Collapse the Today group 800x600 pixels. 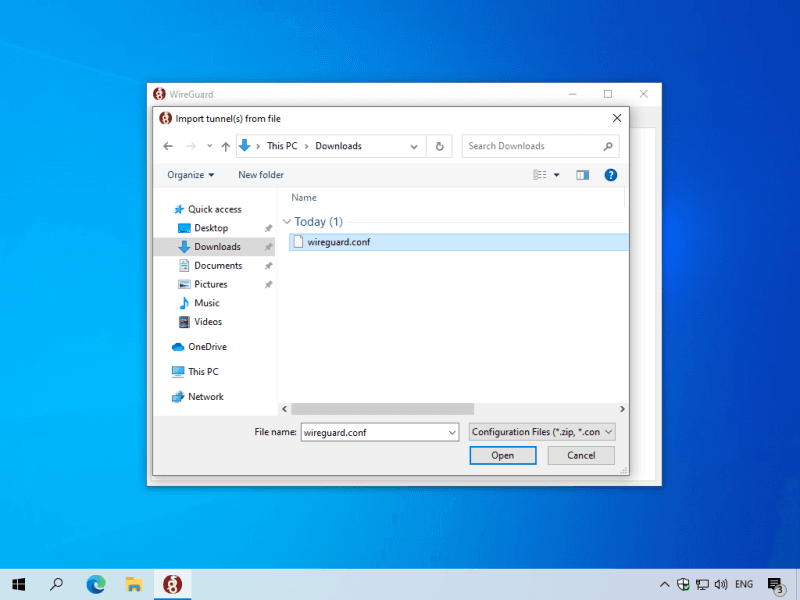tap(287, 222)
